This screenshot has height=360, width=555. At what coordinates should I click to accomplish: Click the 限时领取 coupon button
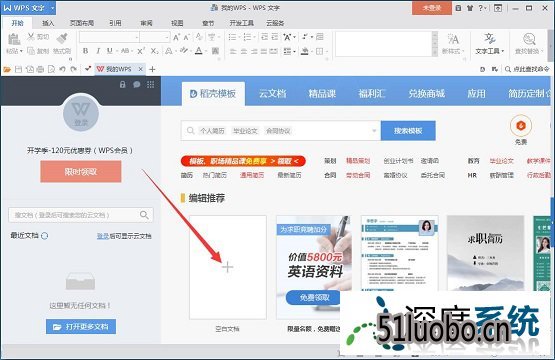point(81,172)
